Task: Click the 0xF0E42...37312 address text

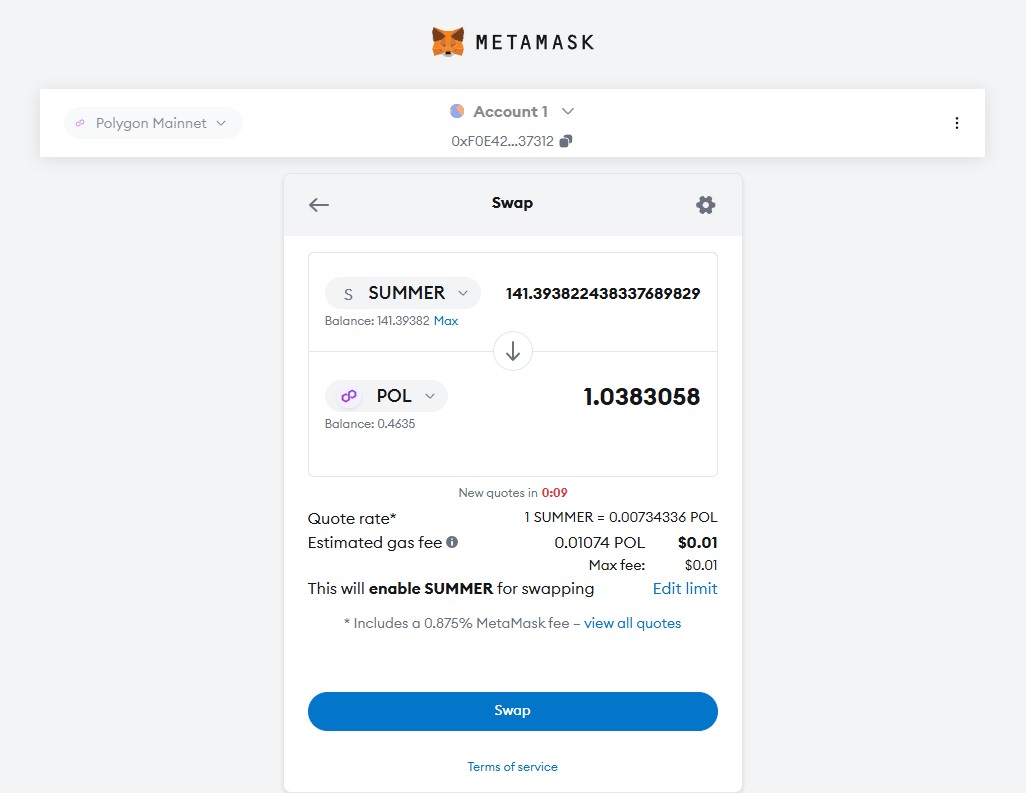Action: pyautogui.click(x=502, y=141)
